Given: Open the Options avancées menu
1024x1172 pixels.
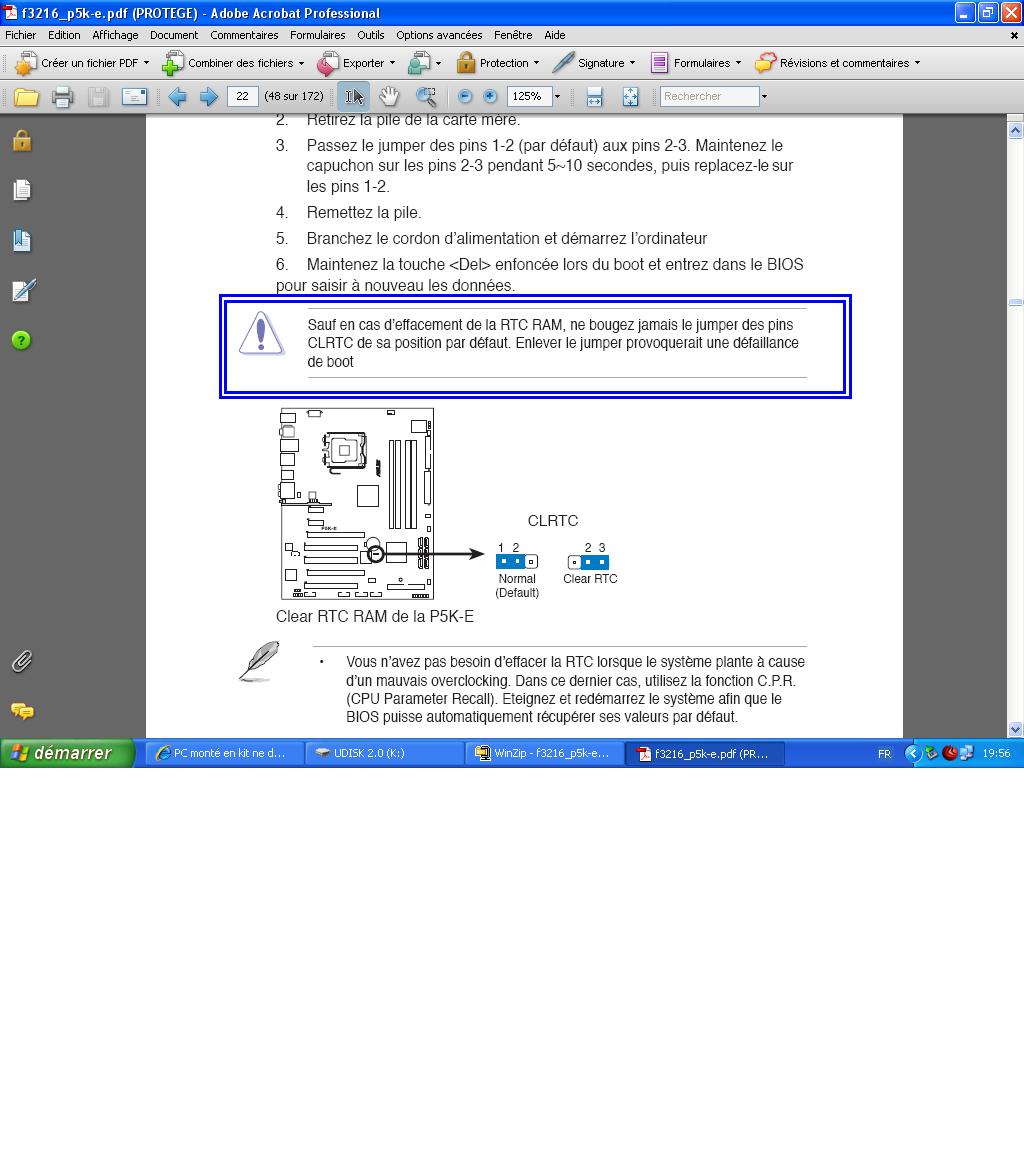Looking at the screenshot, I should (x=439, y=35).
